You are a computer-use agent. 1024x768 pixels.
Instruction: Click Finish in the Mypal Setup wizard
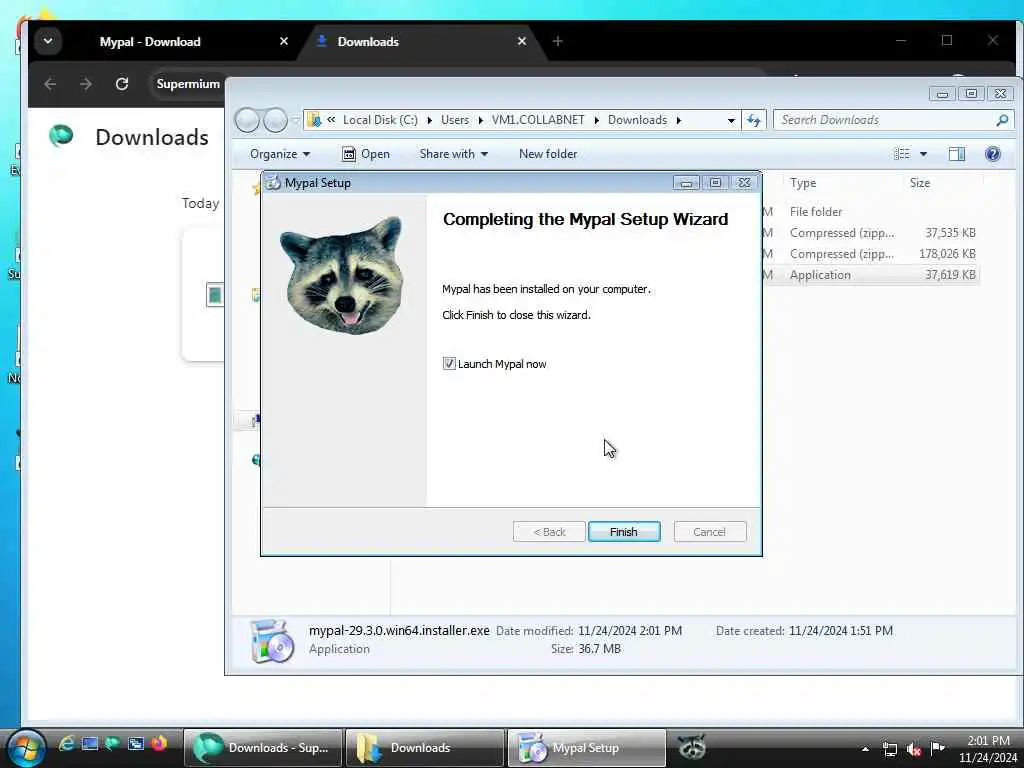click(624, 532)
